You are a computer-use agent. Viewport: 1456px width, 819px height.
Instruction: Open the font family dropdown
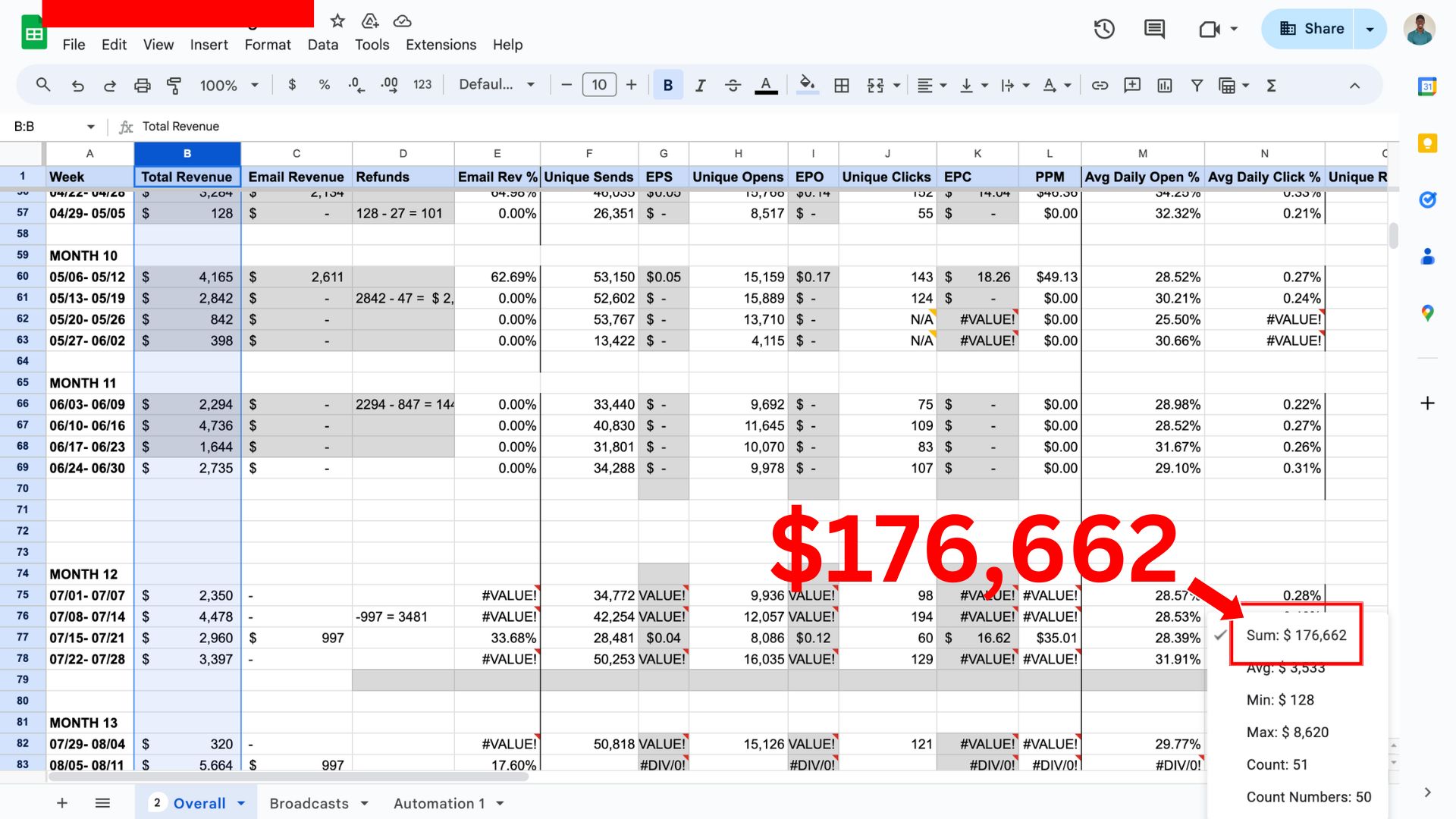(x=497, y=85)
